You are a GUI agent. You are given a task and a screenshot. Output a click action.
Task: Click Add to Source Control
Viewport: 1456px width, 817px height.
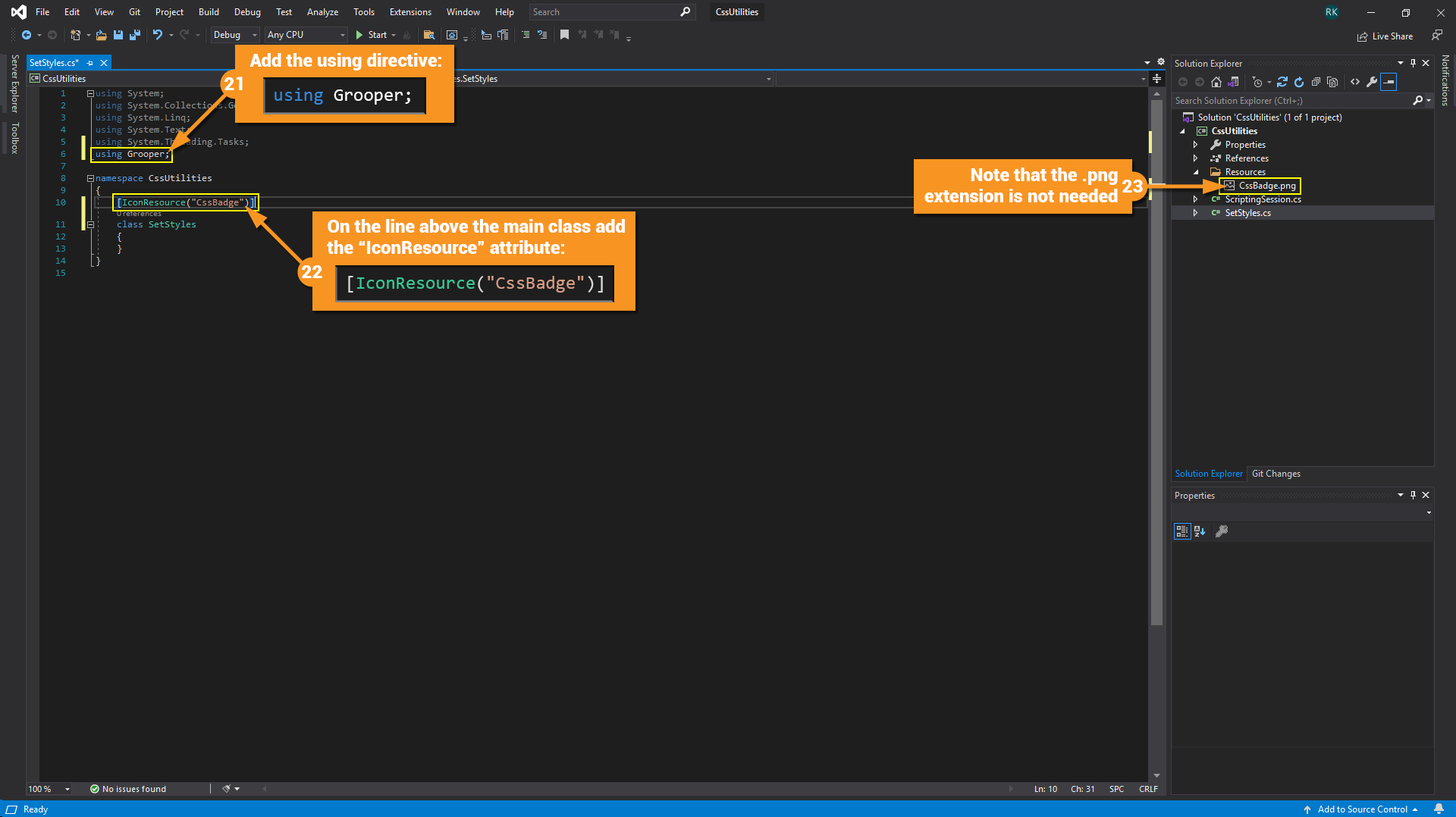(x=1362, y=809)
